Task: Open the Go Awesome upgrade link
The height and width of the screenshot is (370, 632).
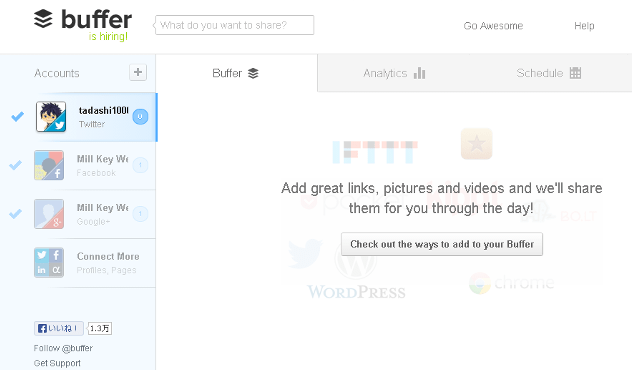Action: point(493,26)
